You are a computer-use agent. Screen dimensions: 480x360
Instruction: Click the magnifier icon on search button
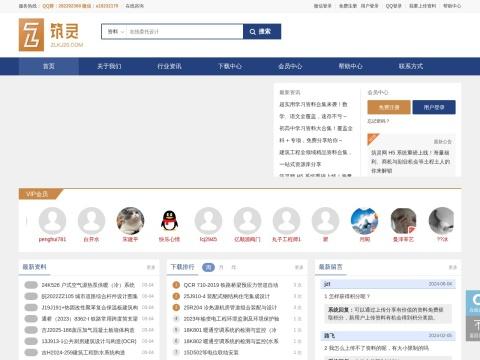pyautogui.click(x=253, y=32)
